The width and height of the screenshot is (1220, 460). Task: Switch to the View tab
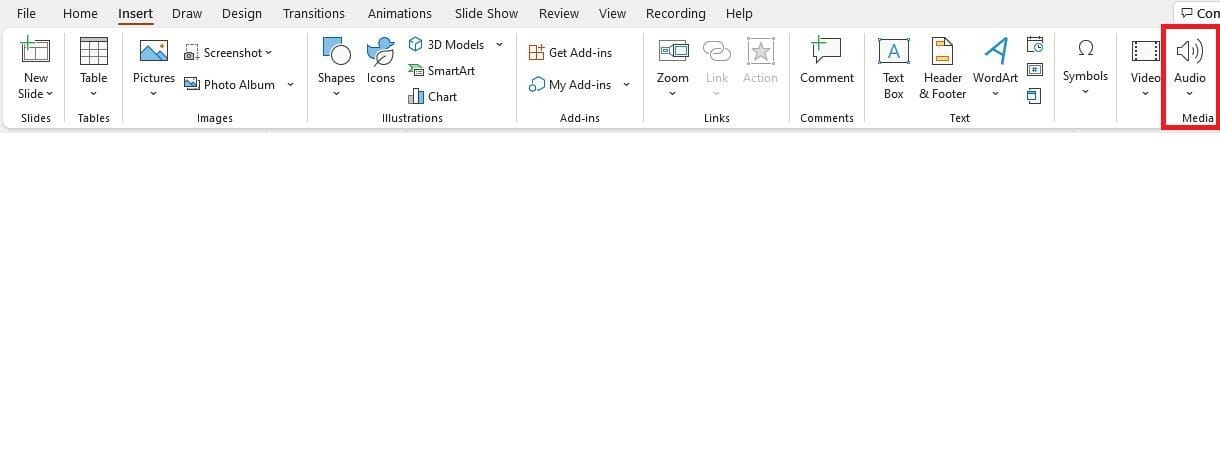tap(612, 13)
